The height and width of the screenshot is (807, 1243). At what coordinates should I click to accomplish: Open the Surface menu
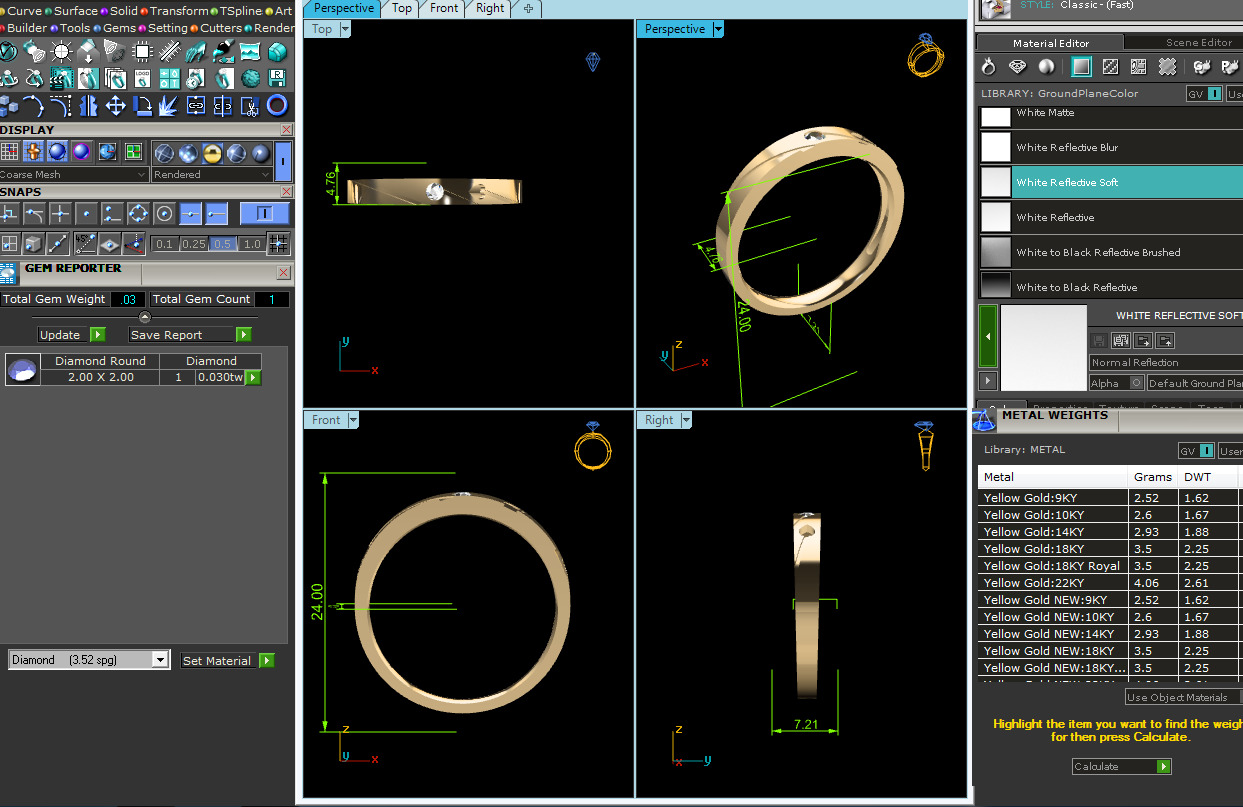(76, 11)
